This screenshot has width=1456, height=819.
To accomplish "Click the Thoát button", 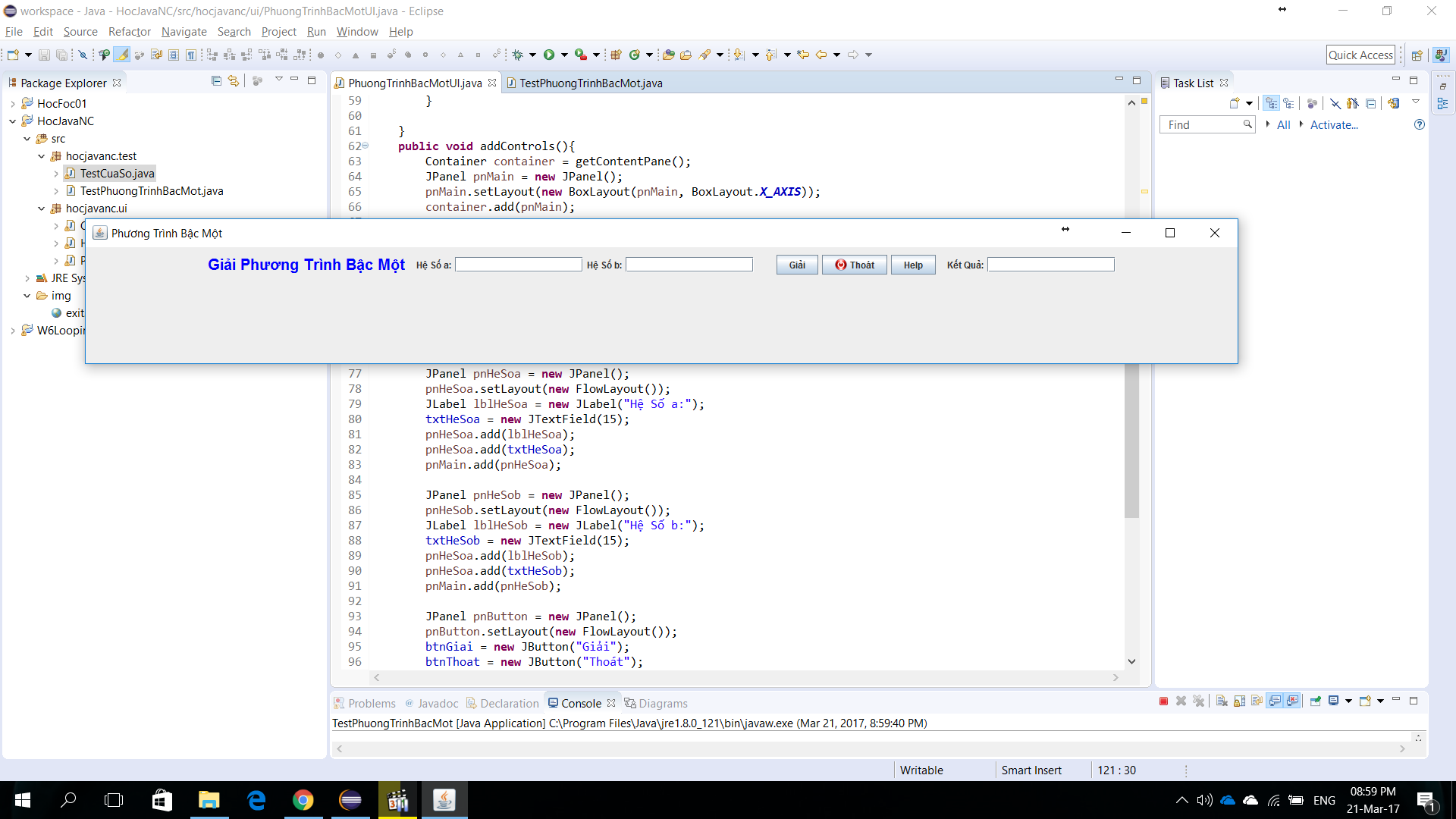I will point(854,265).
